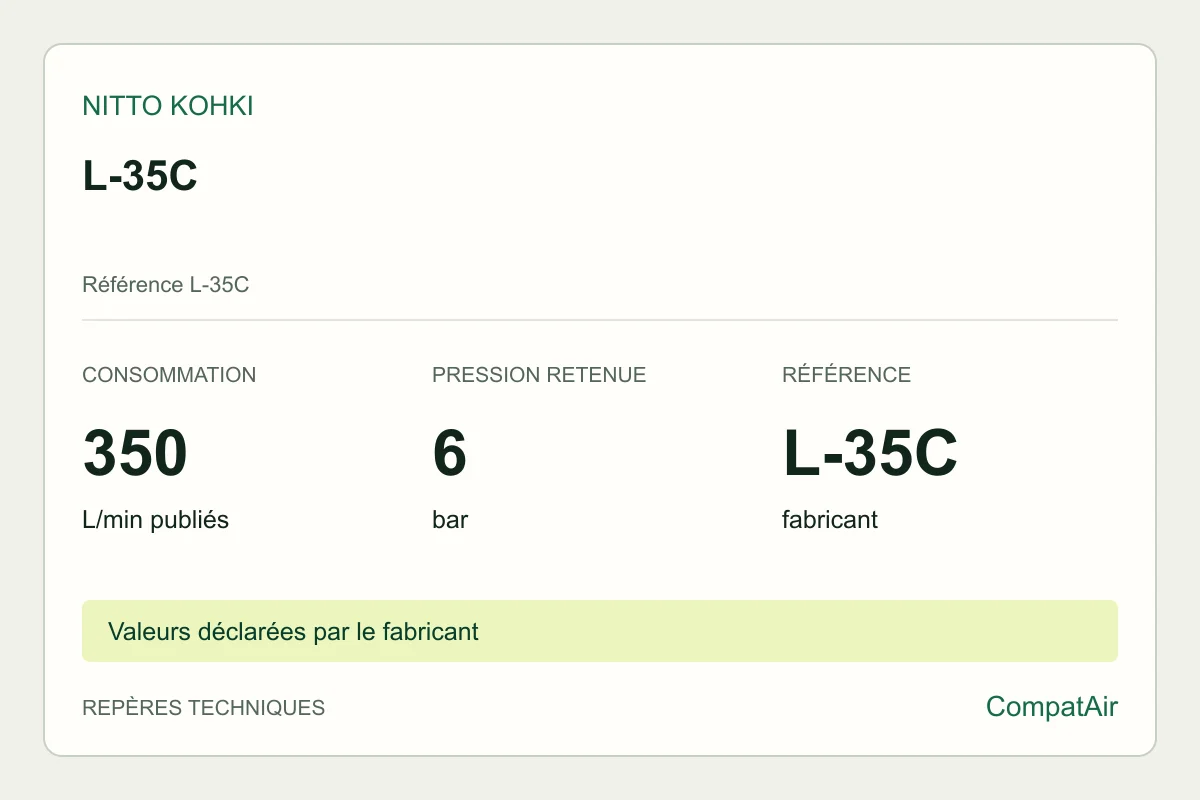Click the NITTO KOHKI brand name
This screenshot has height=800, width=1200.
(168, 107)
